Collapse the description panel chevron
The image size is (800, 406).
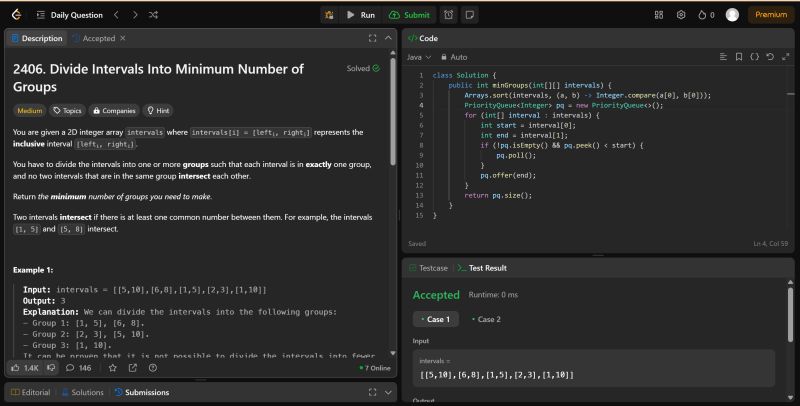(x=388, y=38)
